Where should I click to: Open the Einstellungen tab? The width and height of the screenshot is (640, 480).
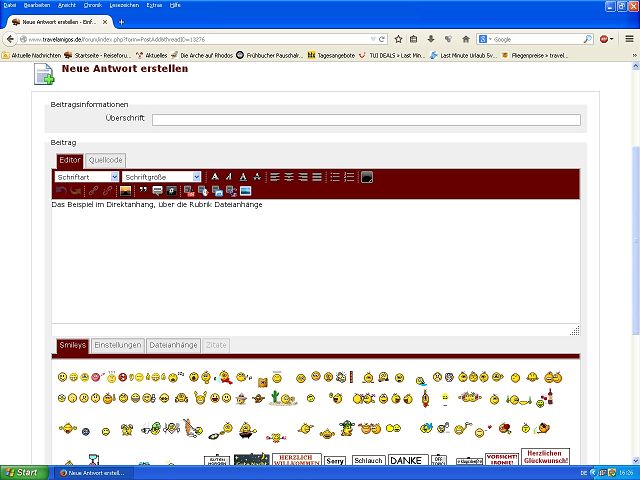tap(118, 345)
